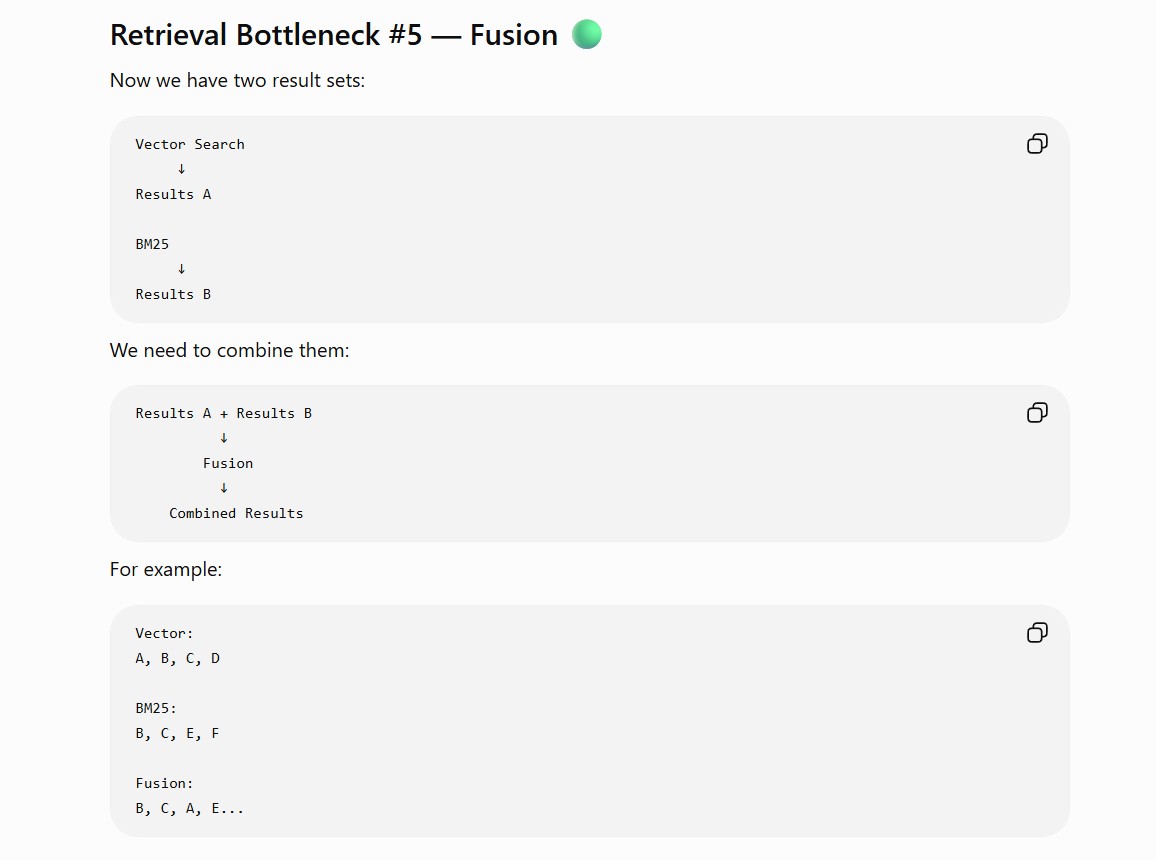Click the 'For example:' text
The width and height of the screenshot is (1156, 860).
pos(166,570)
